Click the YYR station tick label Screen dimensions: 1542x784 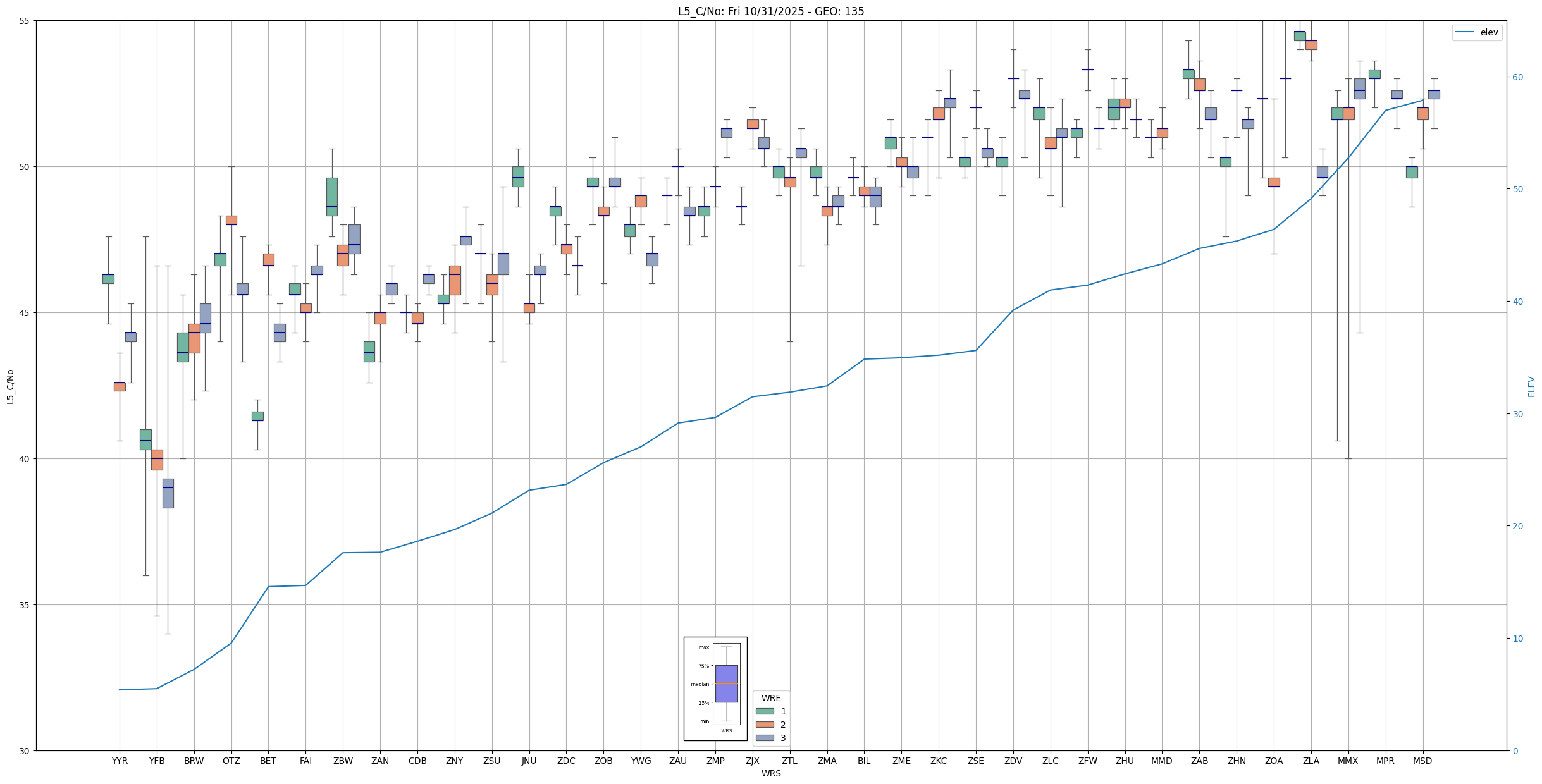(x=120, y=761)
